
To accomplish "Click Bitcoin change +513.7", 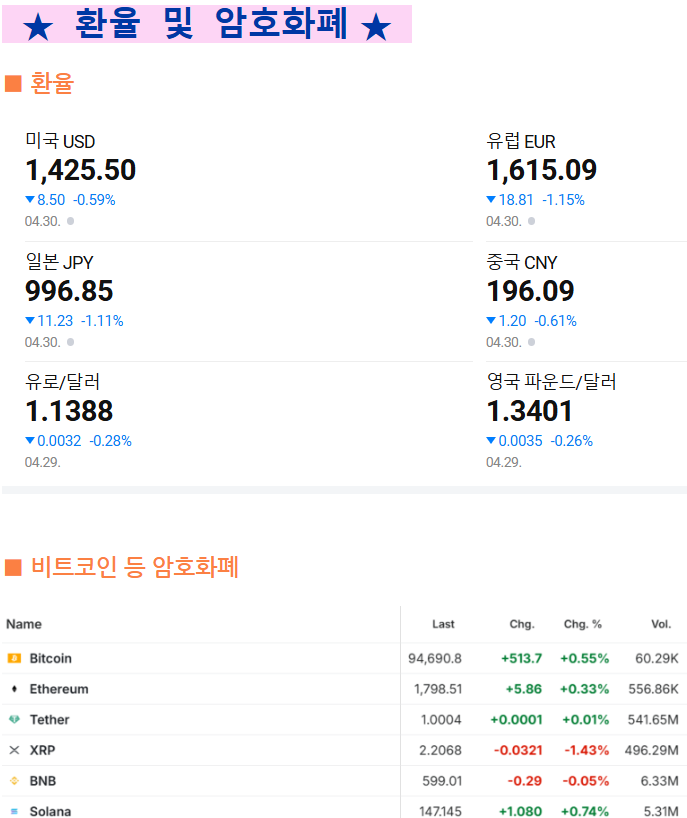I will click(522, 658).
